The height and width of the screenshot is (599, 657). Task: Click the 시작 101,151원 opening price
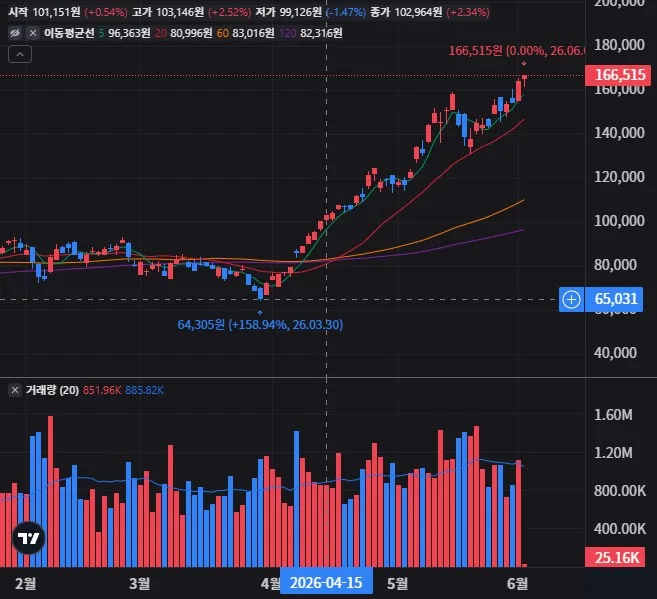point(44,12)
